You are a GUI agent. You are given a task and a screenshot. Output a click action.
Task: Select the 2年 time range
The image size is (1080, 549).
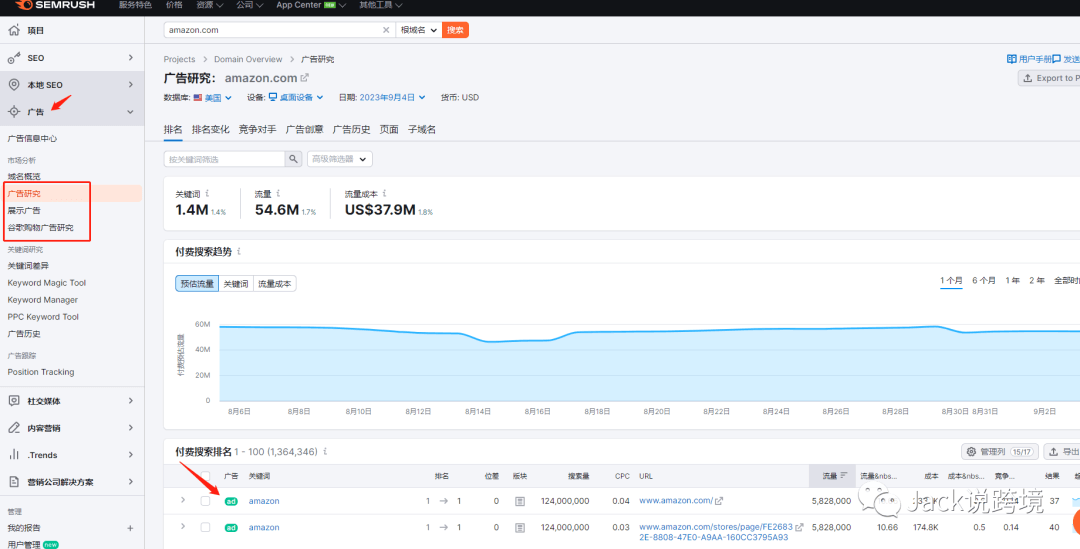1037,280
